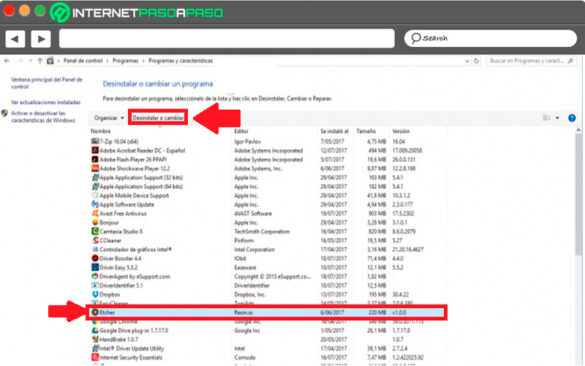The height and width of the screenshot is (366, 585).
Task: Open Ver actualizaciones instaladas link
Action: (46, 102)
